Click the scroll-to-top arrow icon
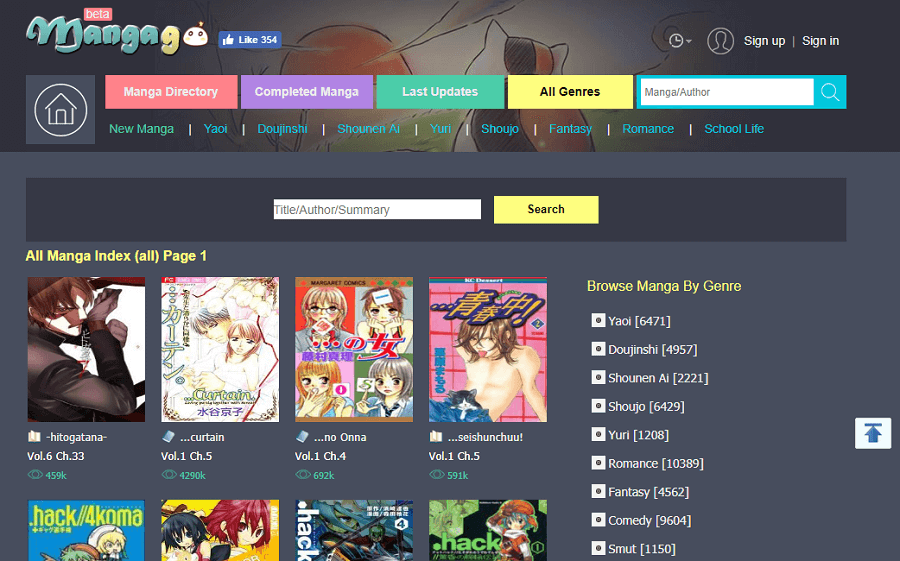 (873, 433)
